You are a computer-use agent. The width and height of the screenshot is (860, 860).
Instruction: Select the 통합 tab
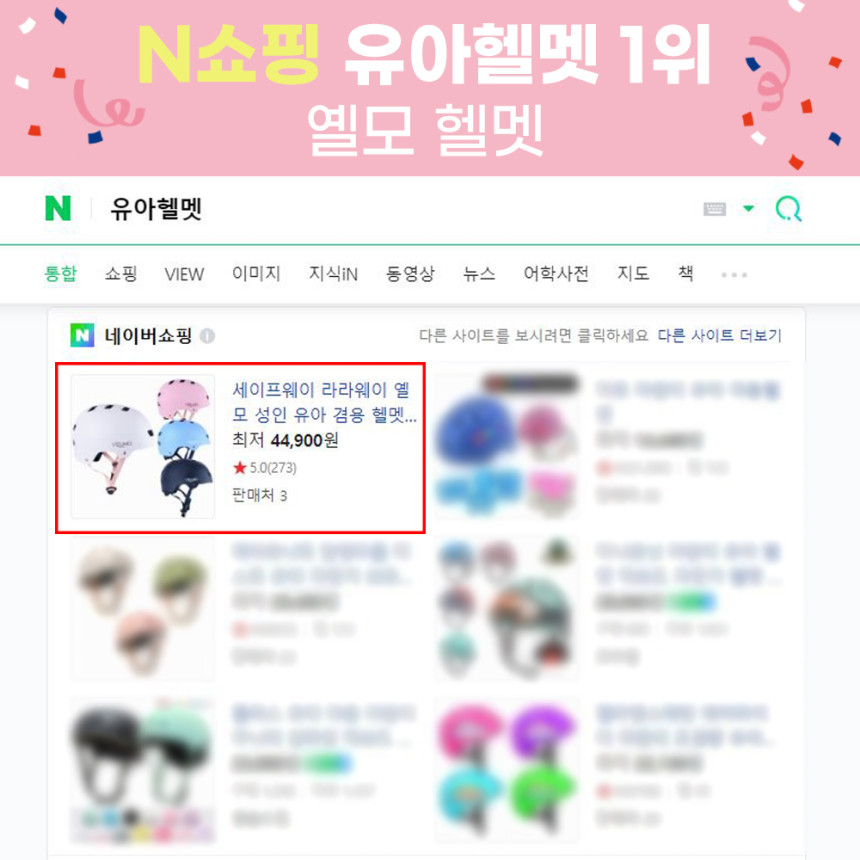[60, 273]
